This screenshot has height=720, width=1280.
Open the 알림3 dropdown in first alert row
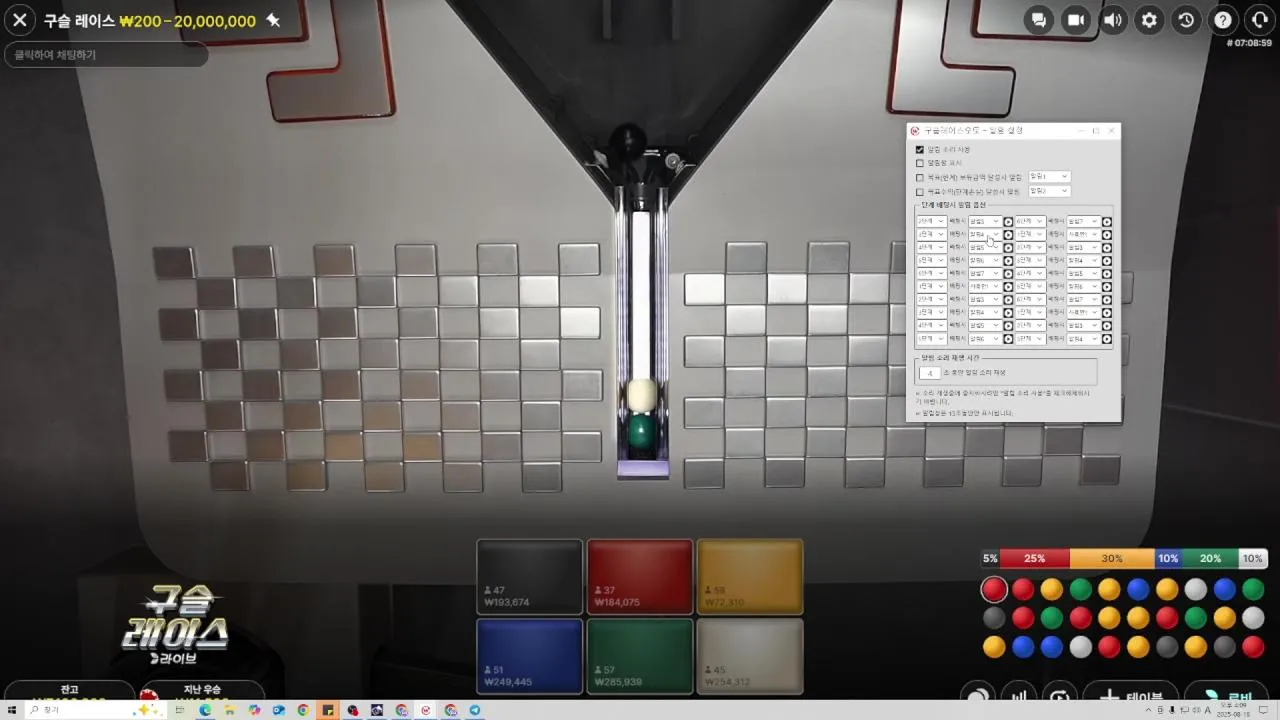click(x=985, y=221)
